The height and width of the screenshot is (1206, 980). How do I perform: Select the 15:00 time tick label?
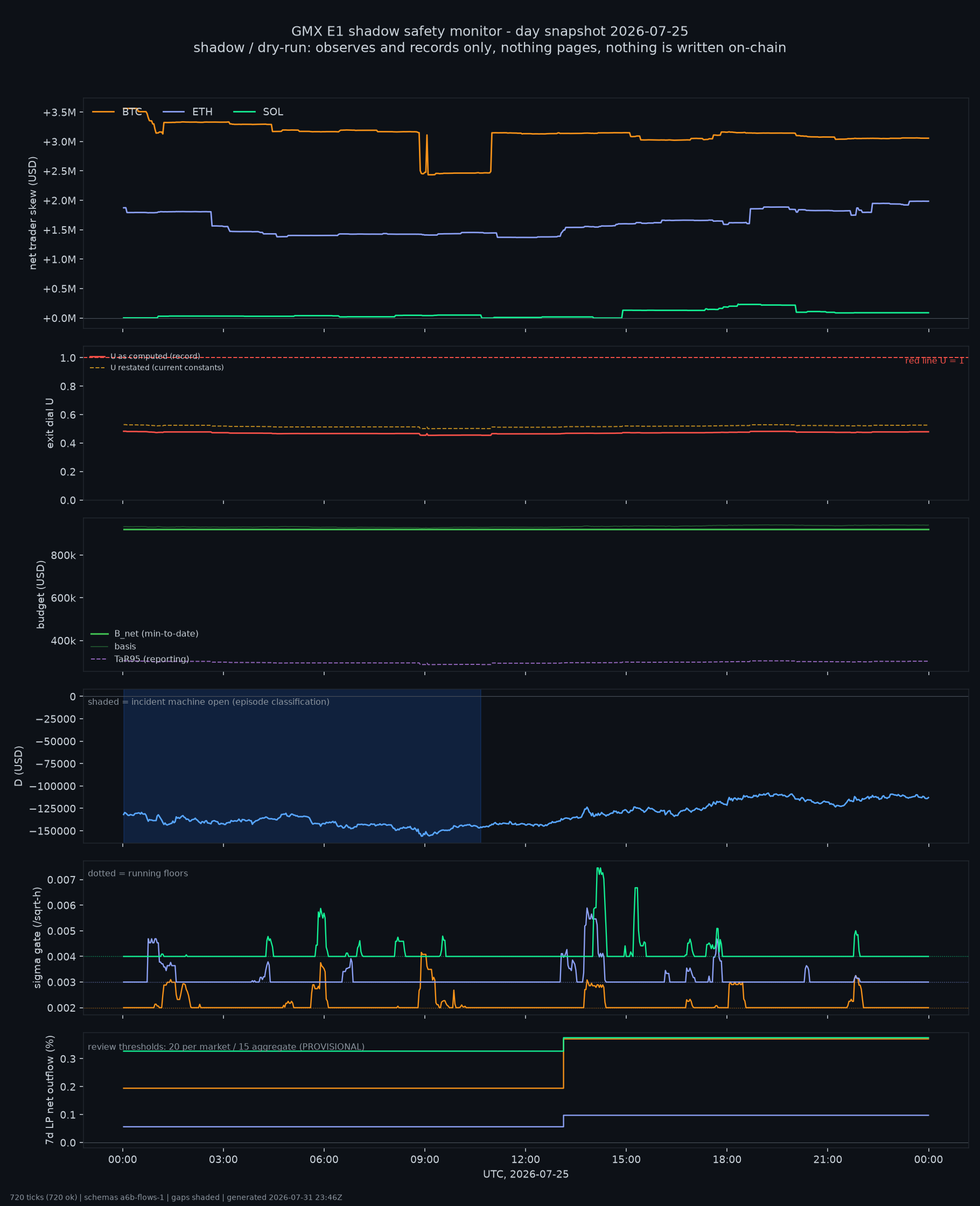(x=626, y=1160)
